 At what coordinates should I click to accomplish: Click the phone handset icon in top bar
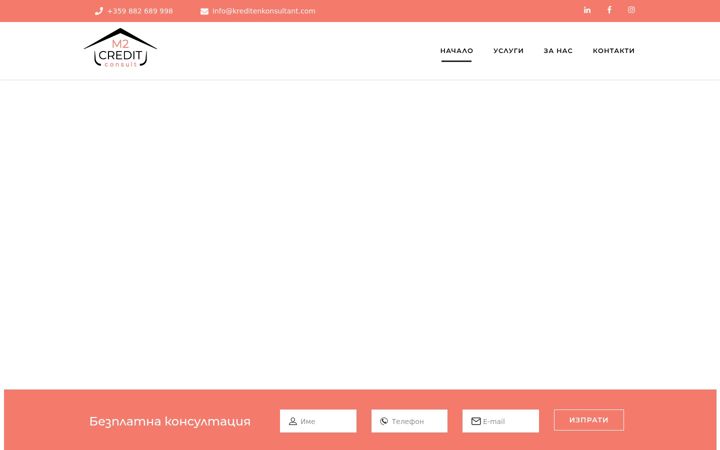coord(99,11)
